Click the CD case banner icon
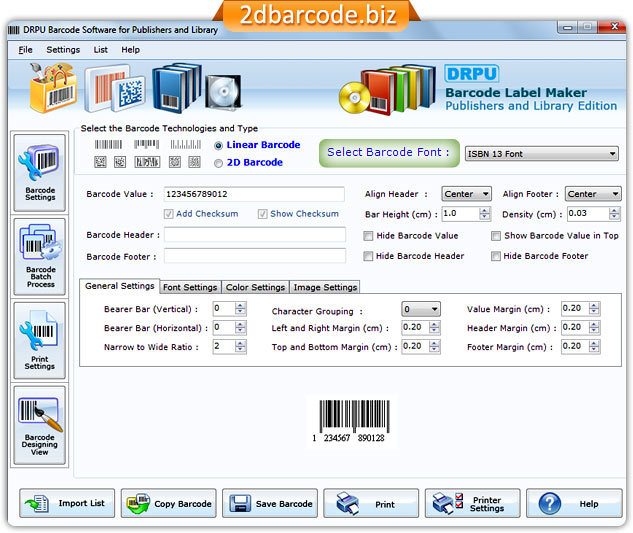Image resolution: width=633 pixels, height=533 pixels. [x=223, y=92]
